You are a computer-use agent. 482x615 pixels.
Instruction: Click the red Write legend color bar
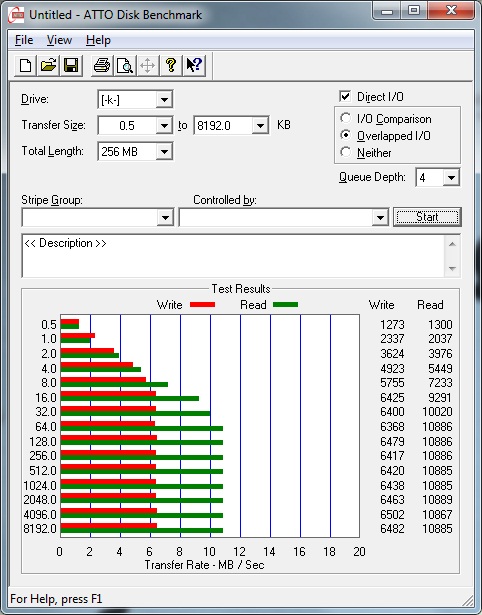coord(202,304)
